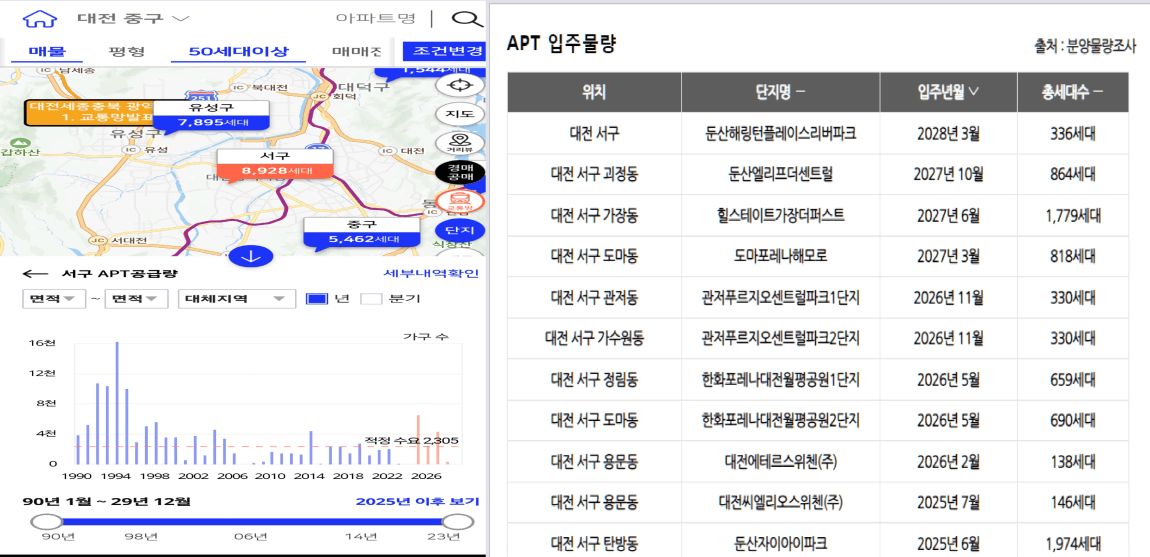Select 한화포레나대전월평공원2단지 cell
The image size is (1150, 557).
(780, 421)
